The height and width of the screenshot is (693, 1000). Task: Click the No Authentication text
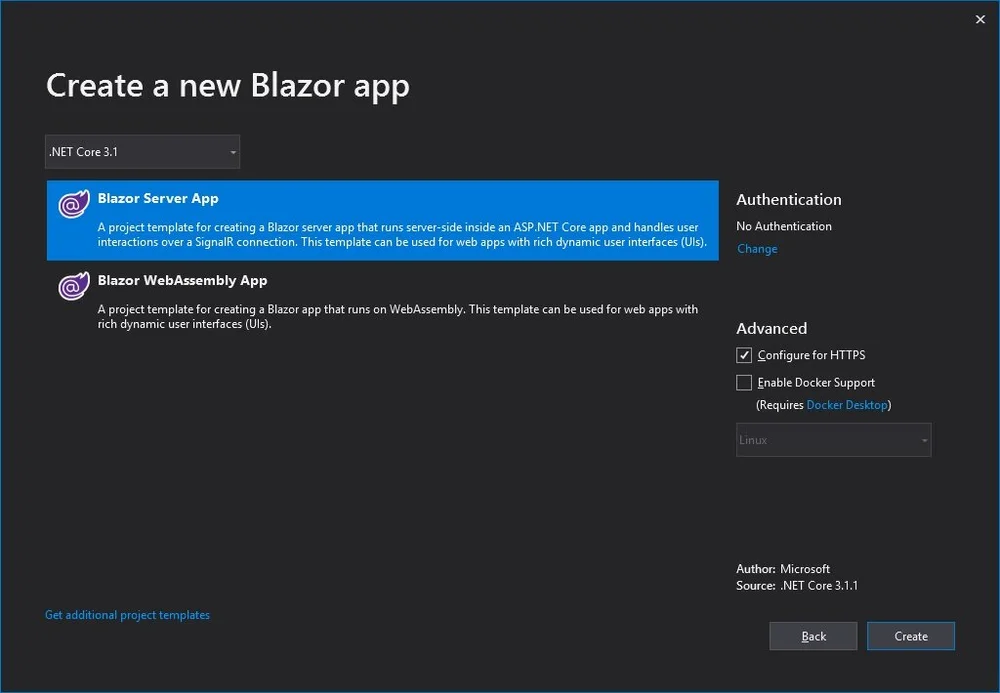[x=784, y=226]
